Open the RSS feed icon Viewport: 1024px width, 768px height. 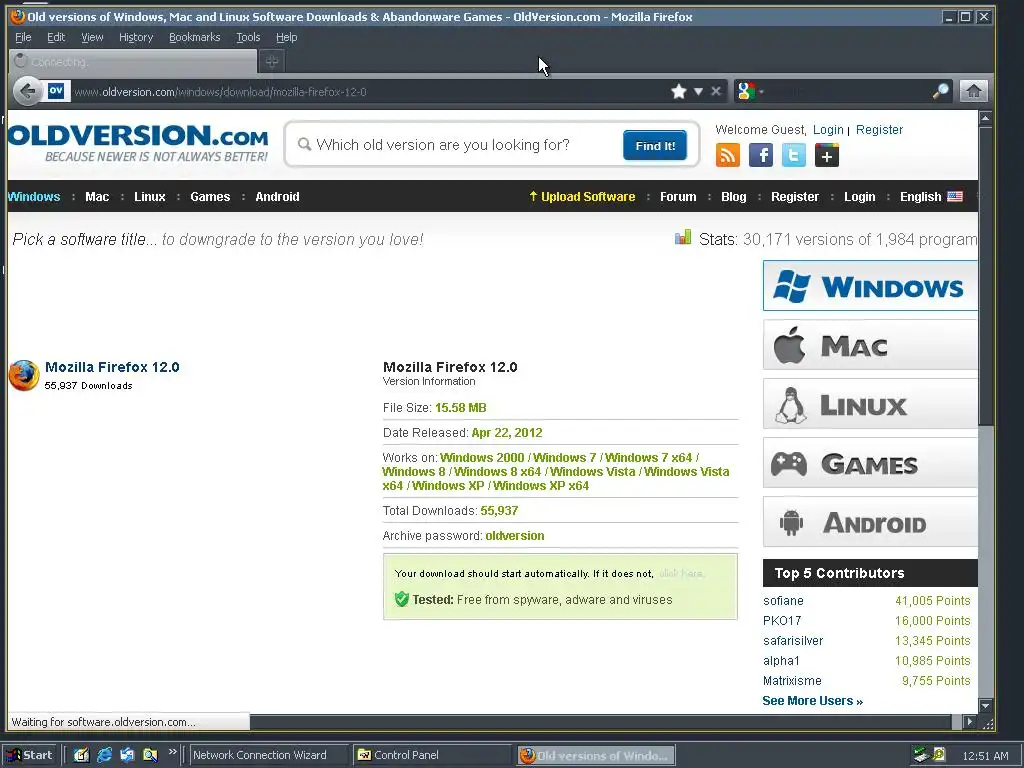[728, 155]
